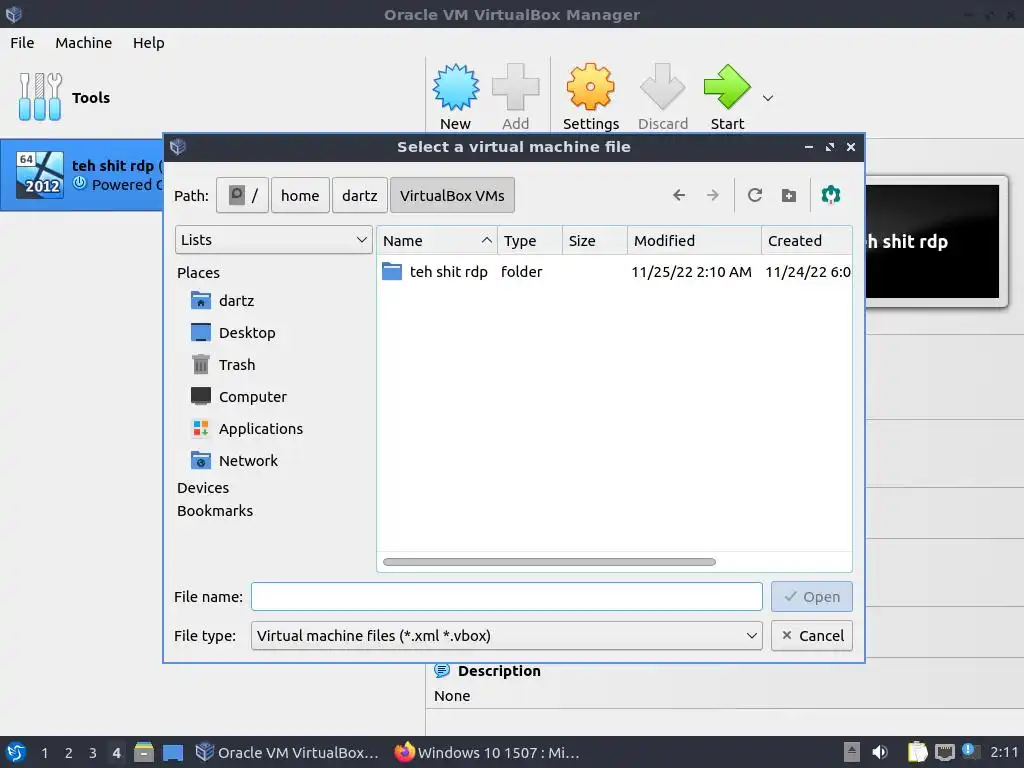Click the Places section header
The height and width of the screenshot is (768, 1024).
pyautogui.click(x=199, y=272)
